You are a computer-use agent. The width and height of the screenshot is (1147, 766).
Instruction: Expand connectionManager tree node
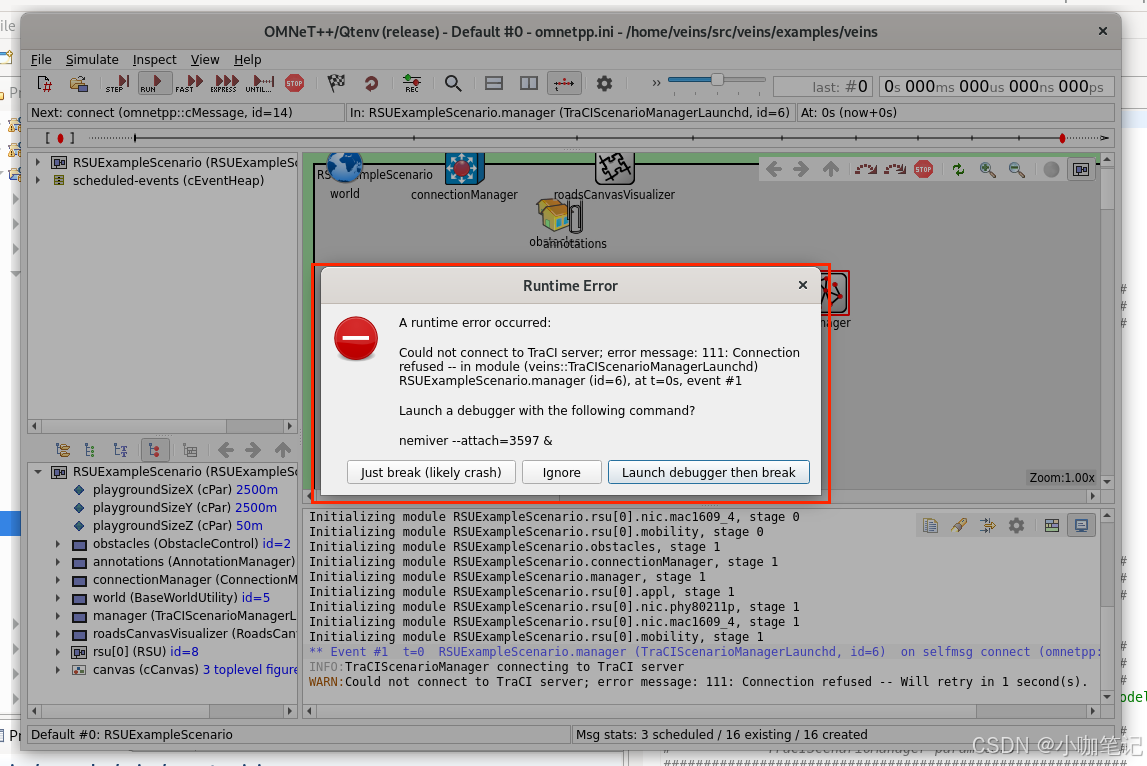pos(59,579)
